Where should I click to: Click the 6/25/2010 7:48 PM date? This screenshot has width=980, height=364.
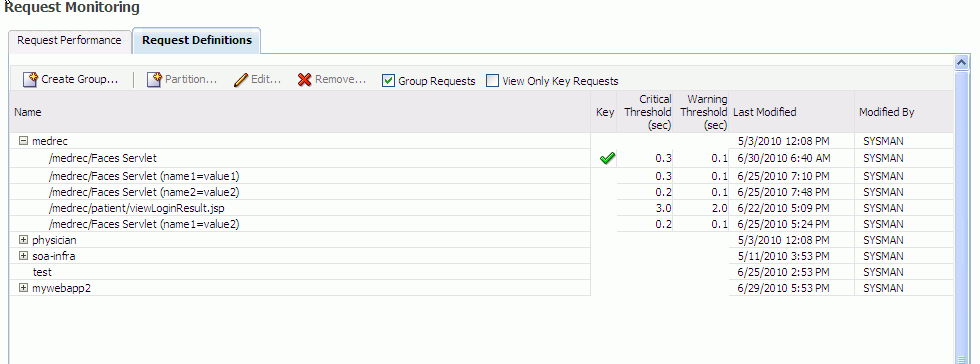(x=784, y=192)
